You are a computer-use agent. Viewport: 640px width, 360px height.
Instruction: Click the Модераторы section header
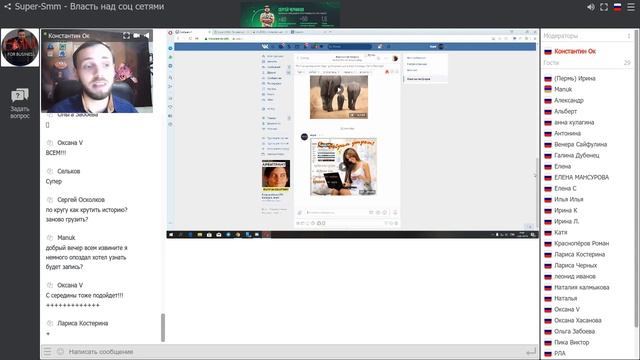click(561, 36)
